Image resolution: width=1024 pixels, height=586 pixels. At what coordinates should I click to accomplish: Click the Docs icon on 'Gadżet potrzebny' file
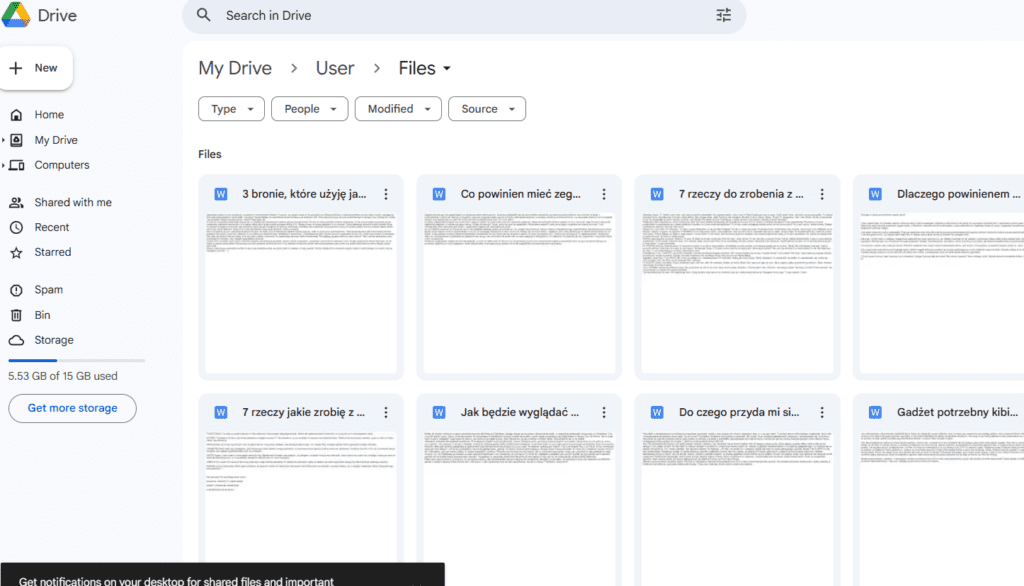coord(875,412)
